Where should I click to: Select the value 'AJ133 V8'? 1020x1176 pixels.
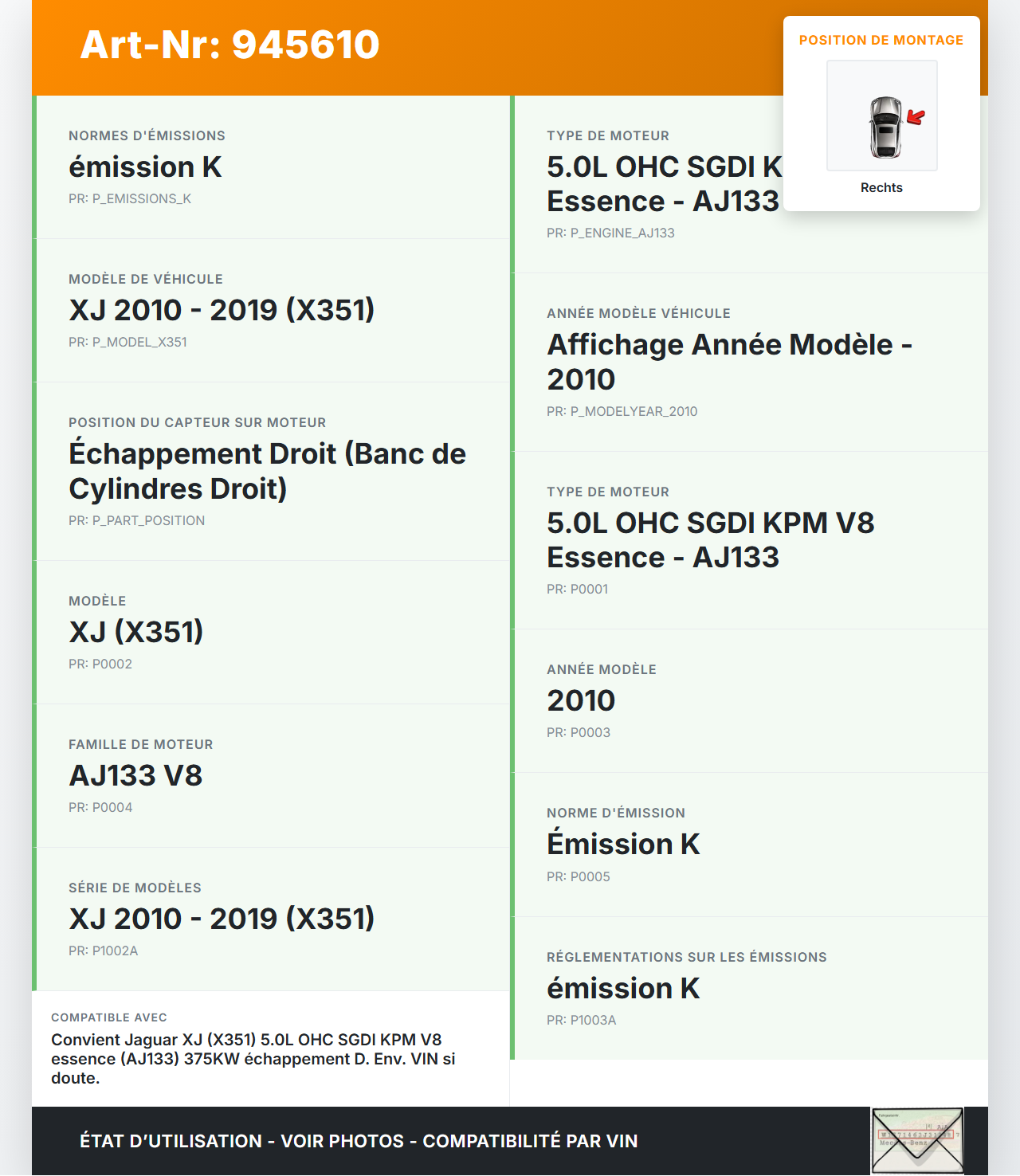tap(135, 775)
